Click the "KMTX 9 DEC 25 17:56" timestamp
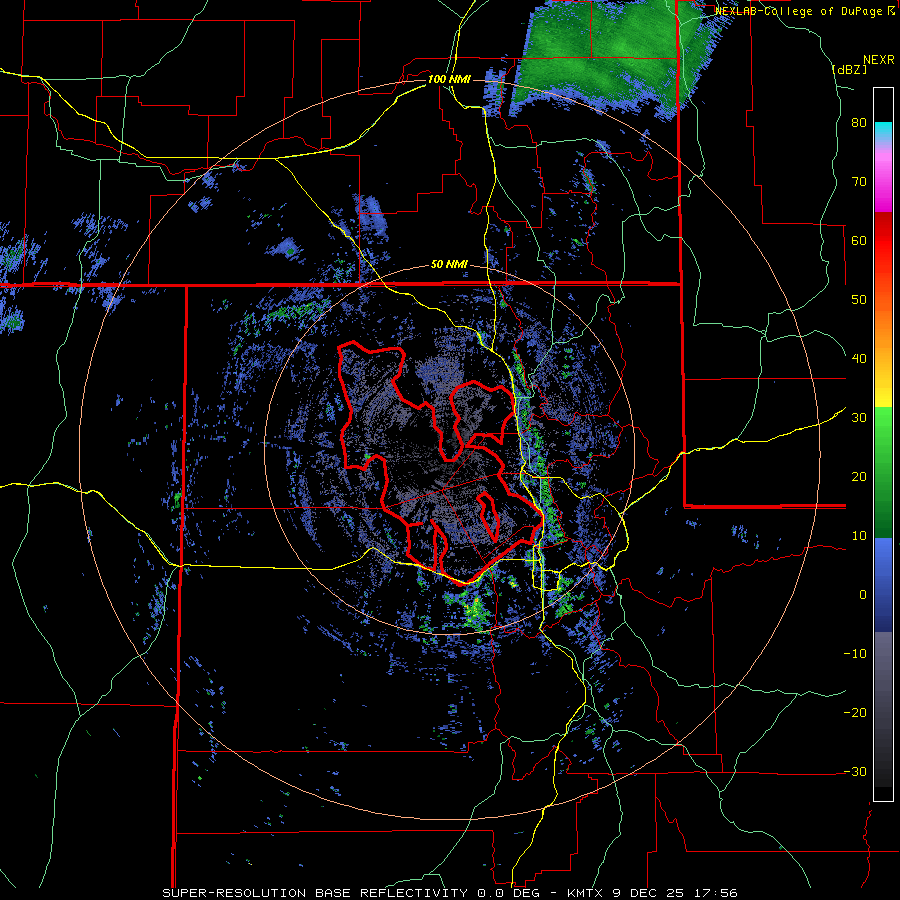Screen dimensions: 900x900 652,893
